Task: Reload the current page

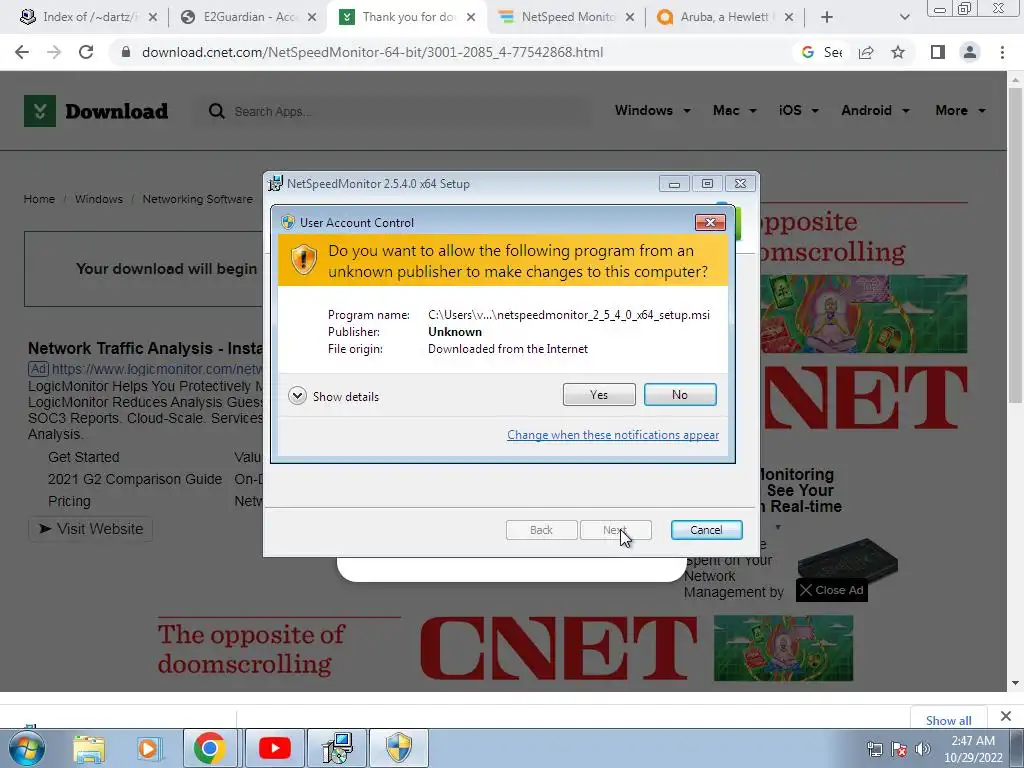Action: tap(86, 52)
